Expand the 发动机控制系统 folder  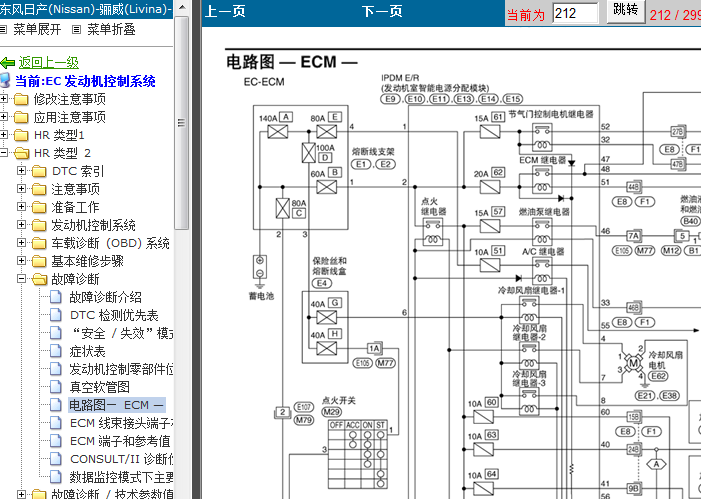21,224
